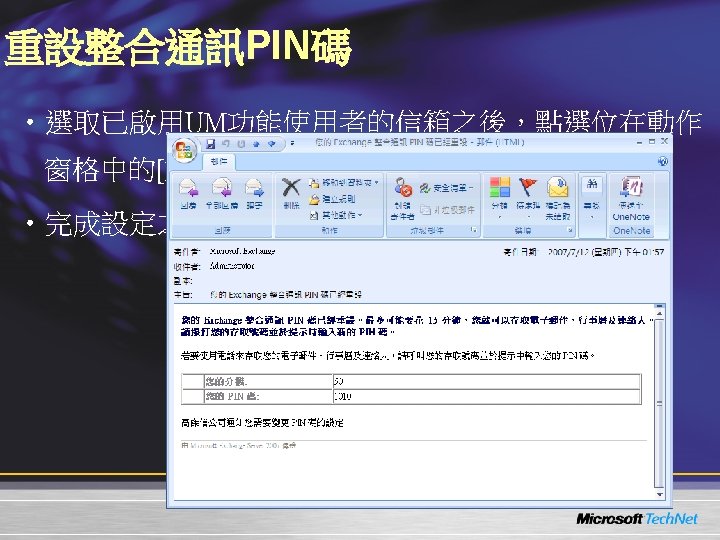
Task: Open Outlook help question mark icon
Action: point(663,161)
